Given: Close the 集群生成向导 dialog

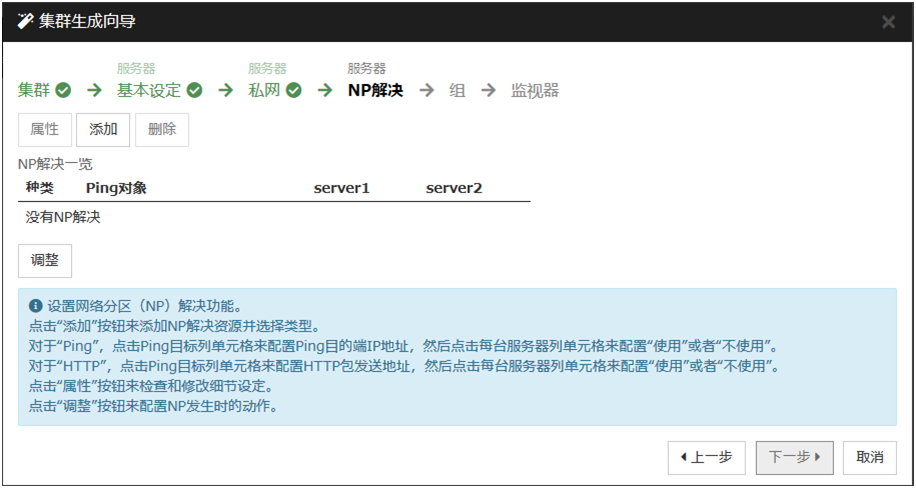Looking at the screenshot, I should [x=889, y=22].
